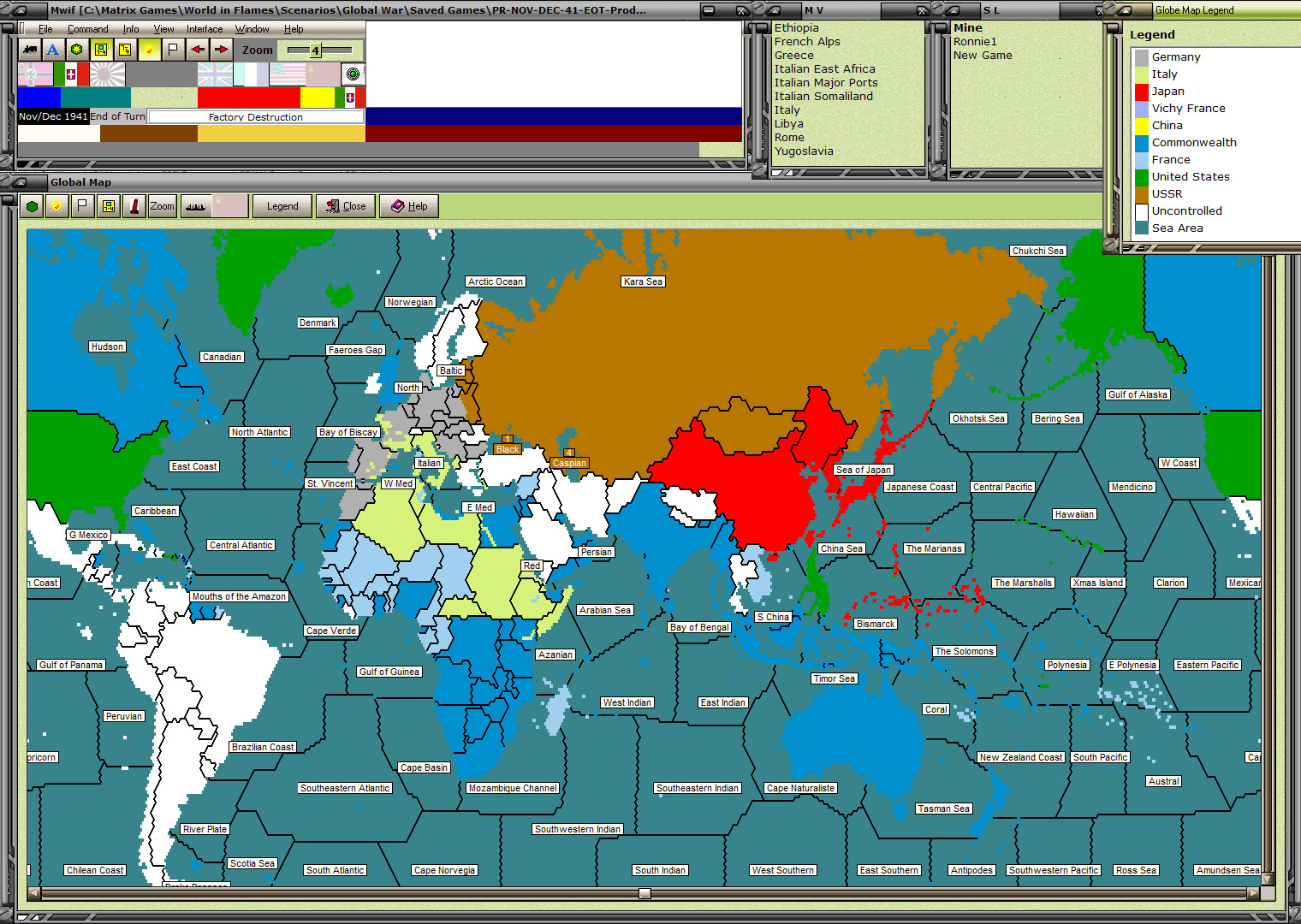This screenshot has height=924, width=1301.
Task: Click the Factory Destruction phase field
Action: click(x=256, y=116)
